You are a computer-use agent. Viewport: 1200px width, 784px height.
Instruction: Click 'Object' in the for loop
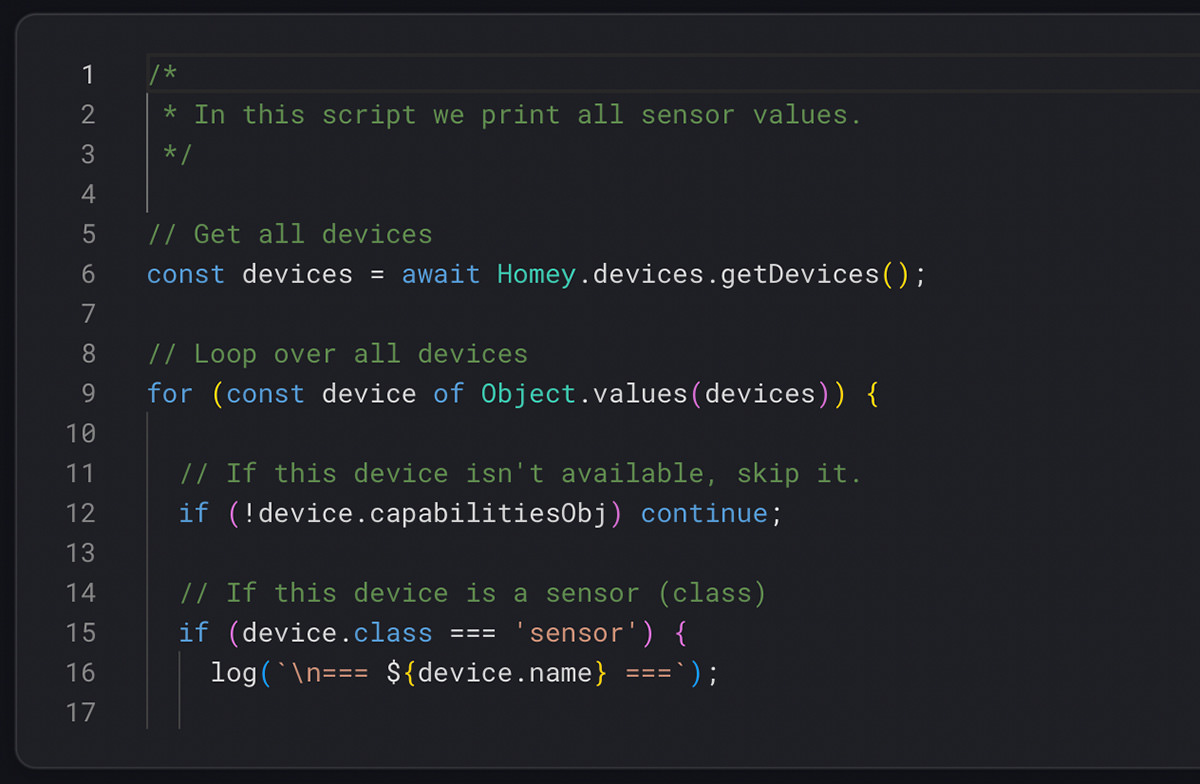click(x=528, y=394)
